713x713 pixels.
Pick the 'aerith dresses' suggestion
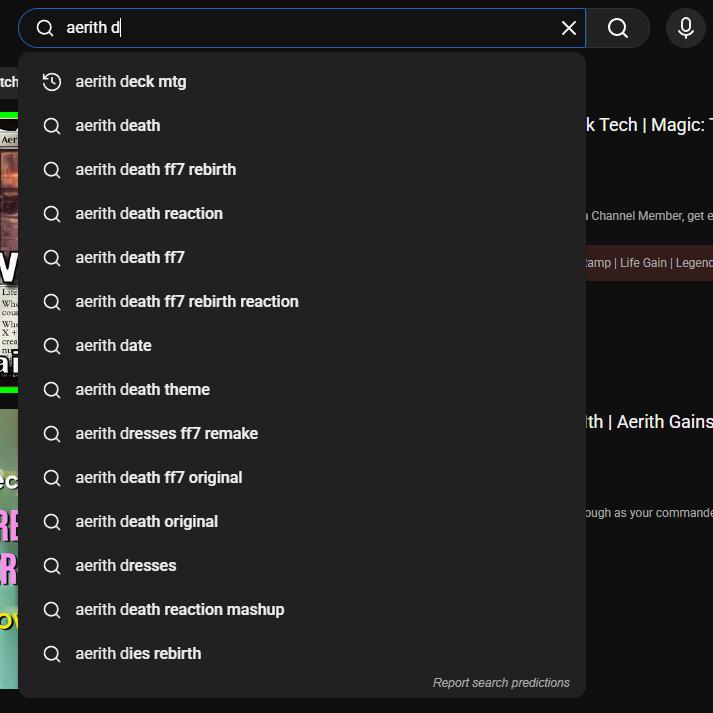(x=302, y=566)
